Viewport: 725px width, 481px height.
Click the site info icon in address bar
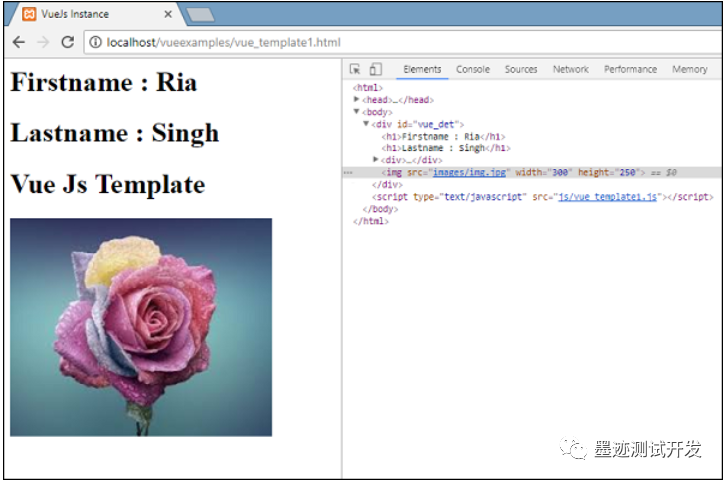pyautogui.click(x=95, y=43)
